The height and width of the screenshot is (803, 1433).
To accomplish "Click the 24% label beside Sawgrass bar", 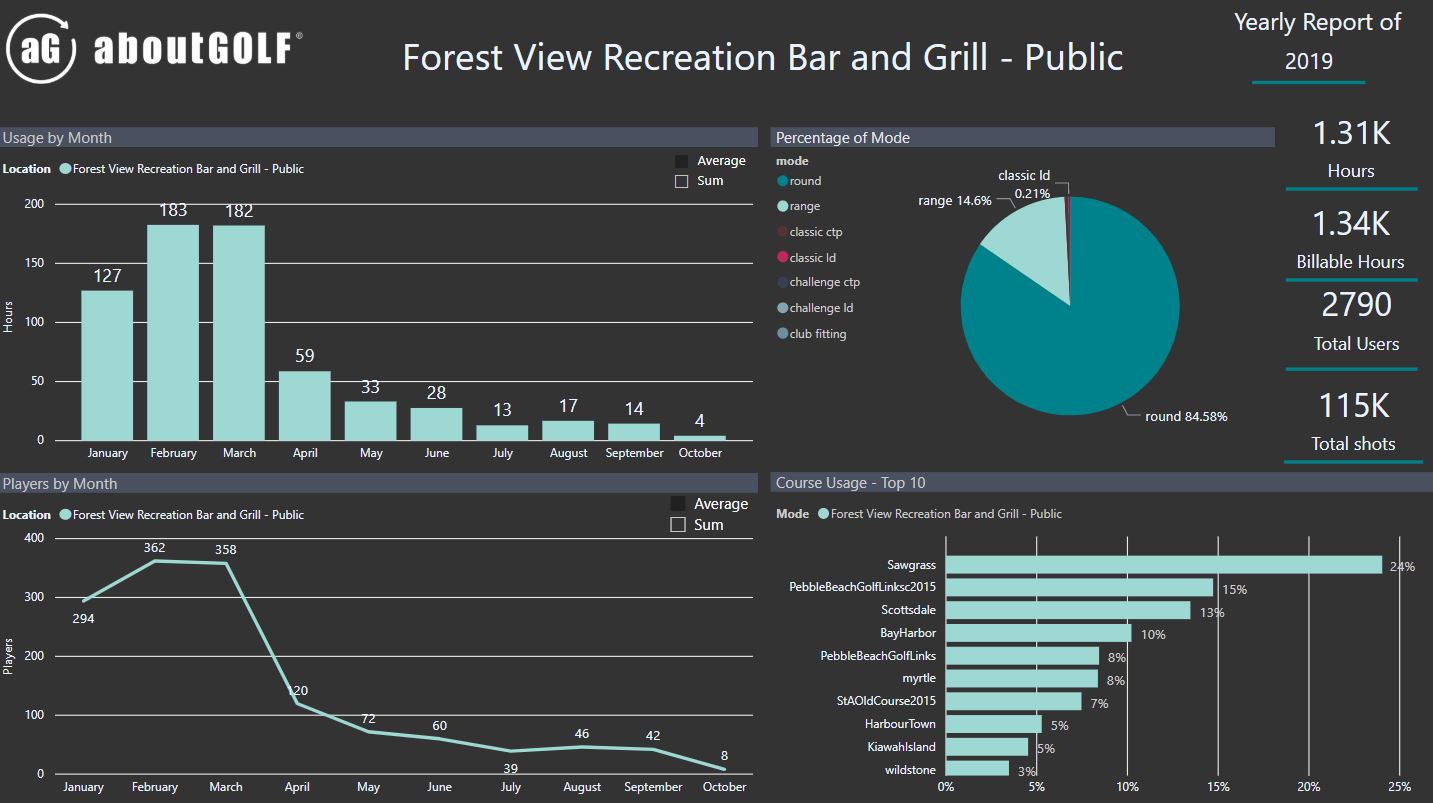I will click(1402, 566).
